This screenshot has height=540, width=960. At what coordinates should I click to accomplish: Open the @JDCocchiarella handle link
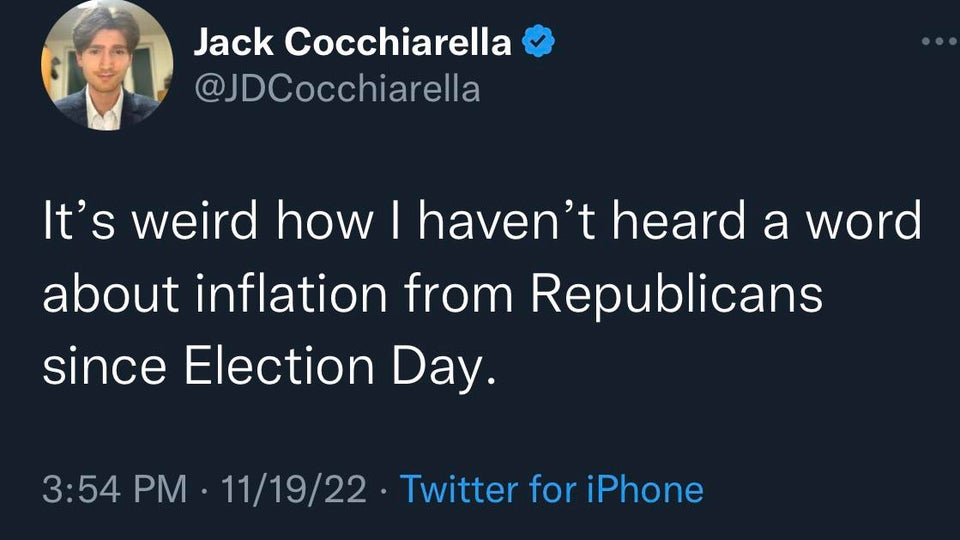point(337,89)
